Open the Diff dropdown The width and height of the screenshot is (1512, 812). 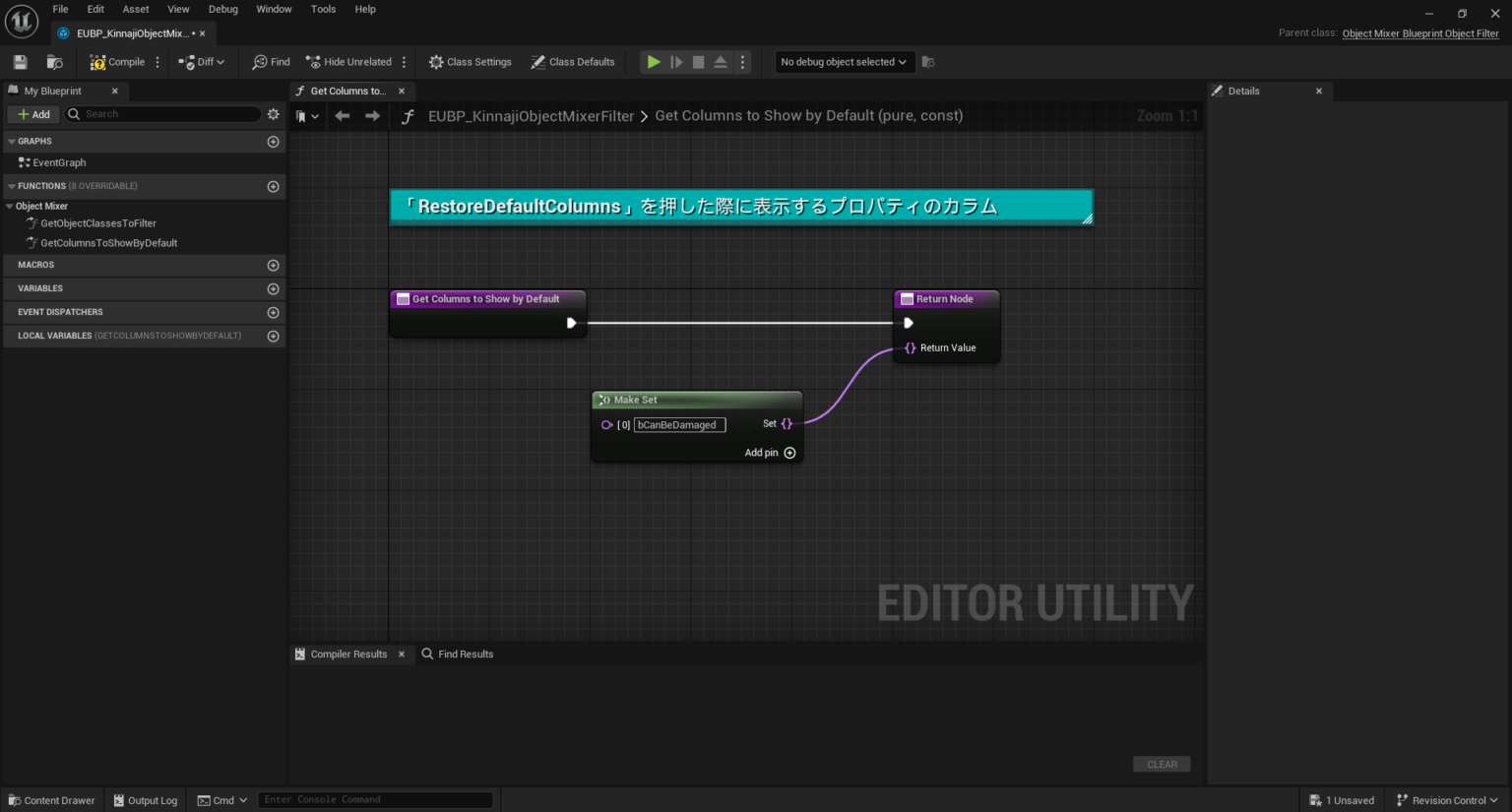(202, 61)
